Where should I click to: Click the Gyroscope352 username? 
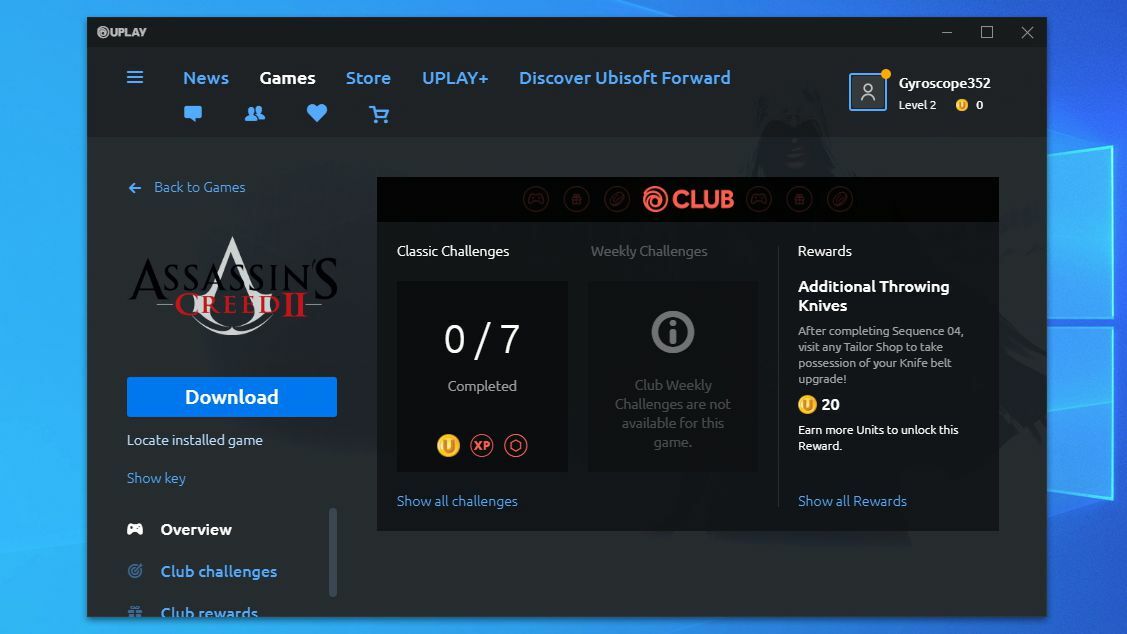coord(944,83)
